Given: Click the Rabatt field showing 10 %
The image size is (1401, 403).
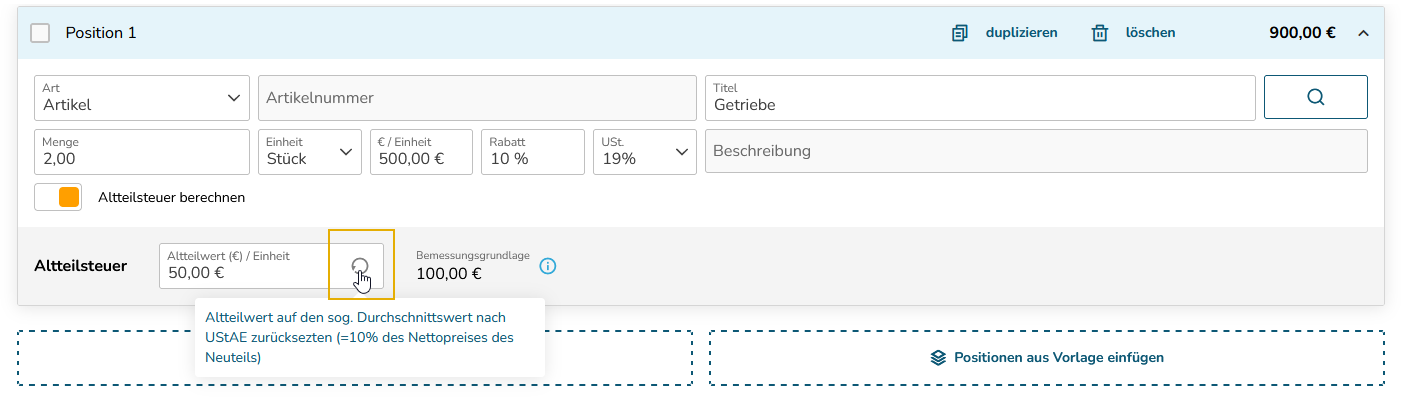Looking at the screenshot, I should (x=533, y=152).
